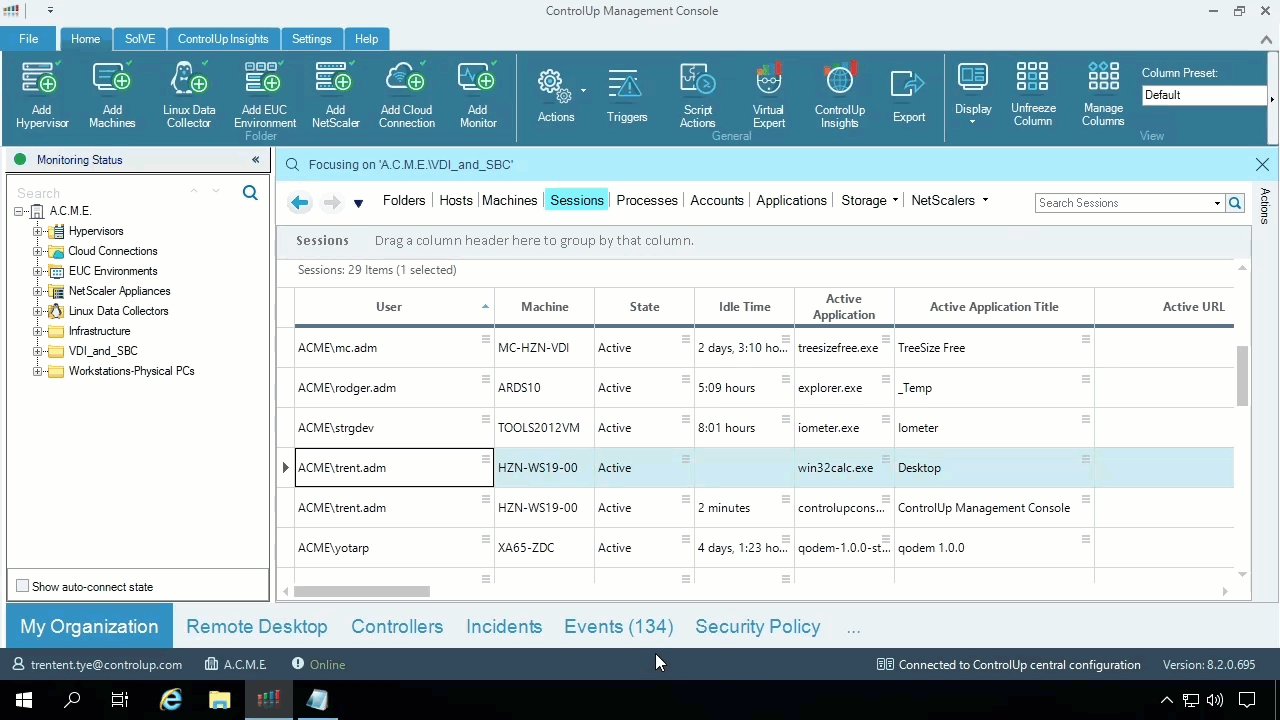Screen dimensions: 1280x720
Task: Open the Security Policy bottom tab
Action: tap(758, 627)
